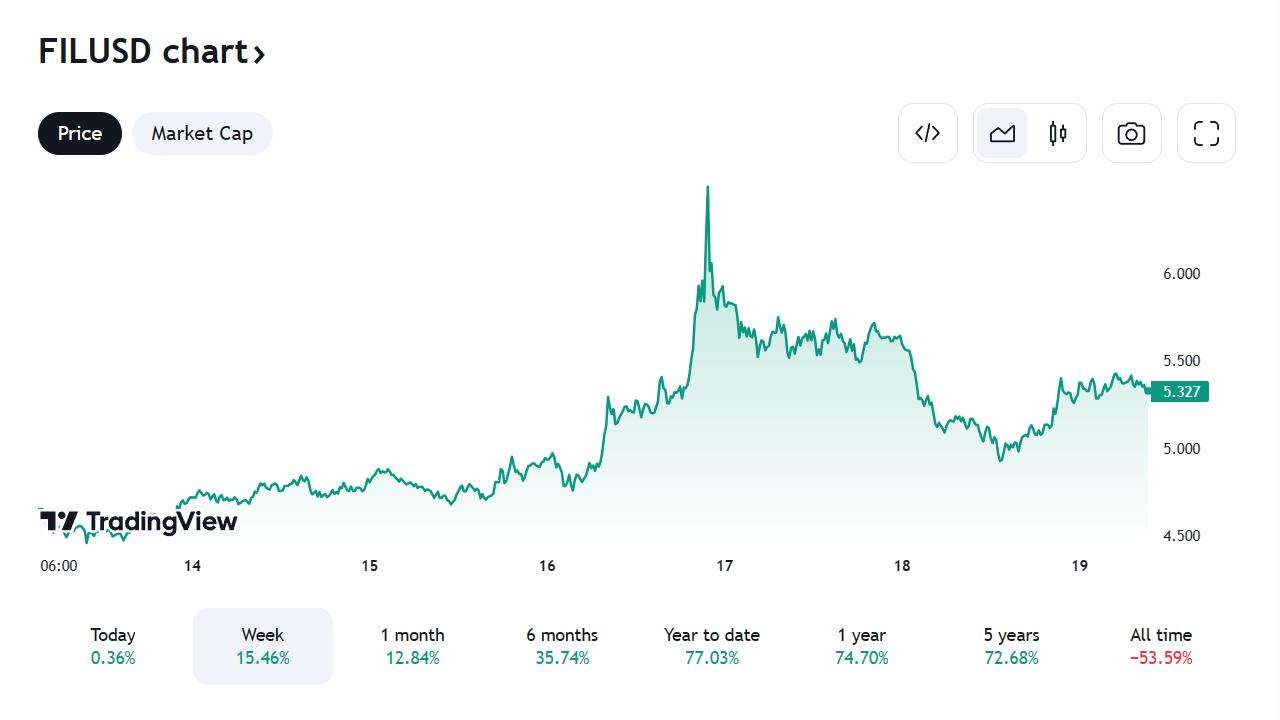
Task: Select the Price toggle
Action: point(80,133)
